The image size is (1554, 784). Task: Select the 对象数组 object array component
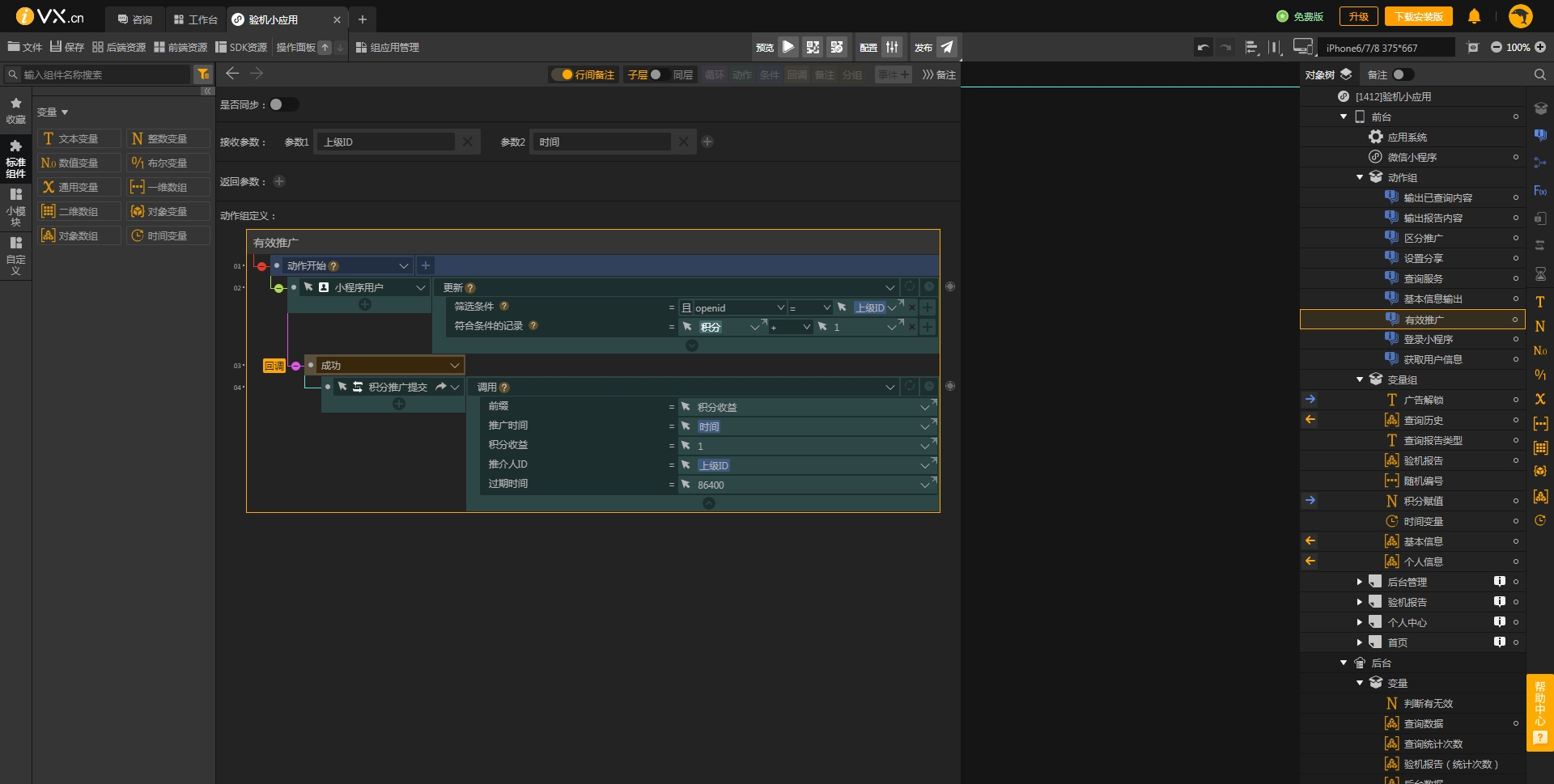pos(79,235)
